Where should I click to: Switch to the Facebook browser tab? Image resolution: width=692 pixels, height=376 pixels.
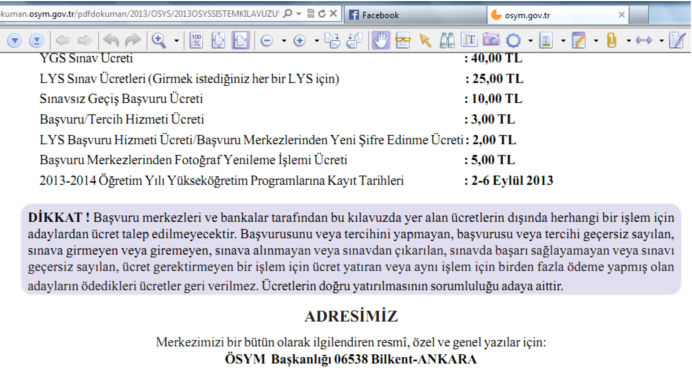tap(415, 15)
